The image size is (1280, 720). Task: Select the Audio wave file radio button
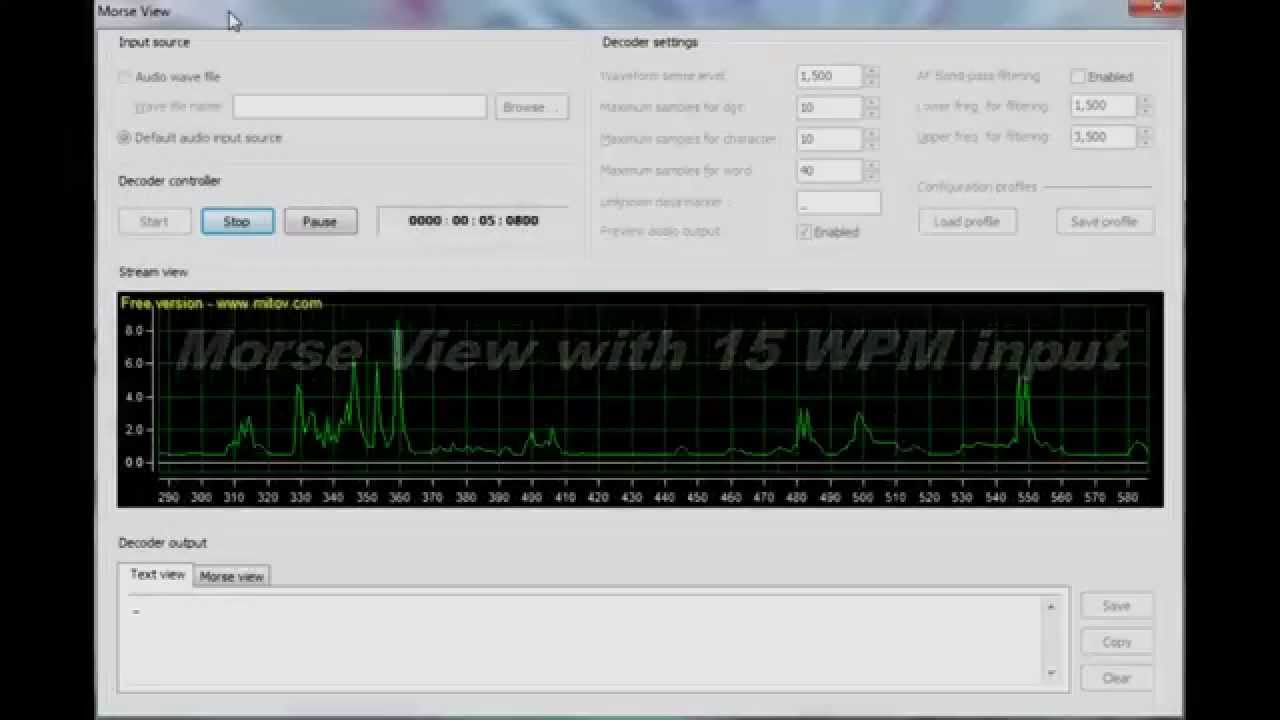click(x=124, y=77)
